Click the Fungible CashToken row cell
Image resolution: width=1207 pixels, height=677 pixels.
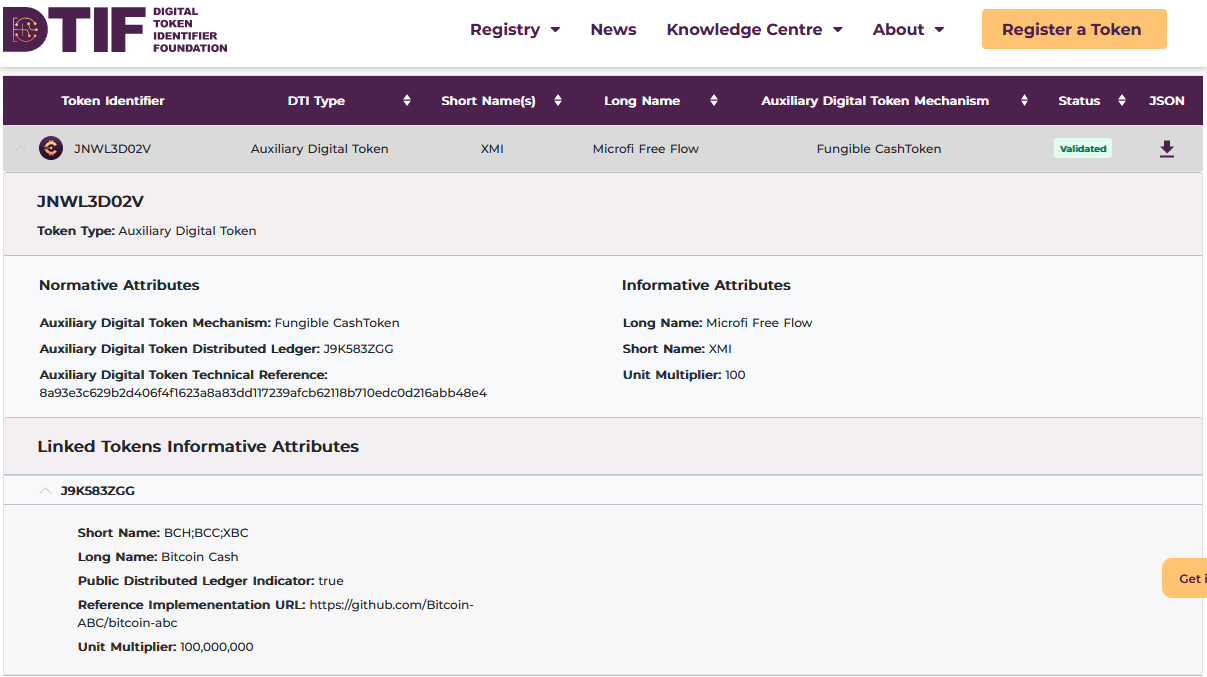[879, 149]
